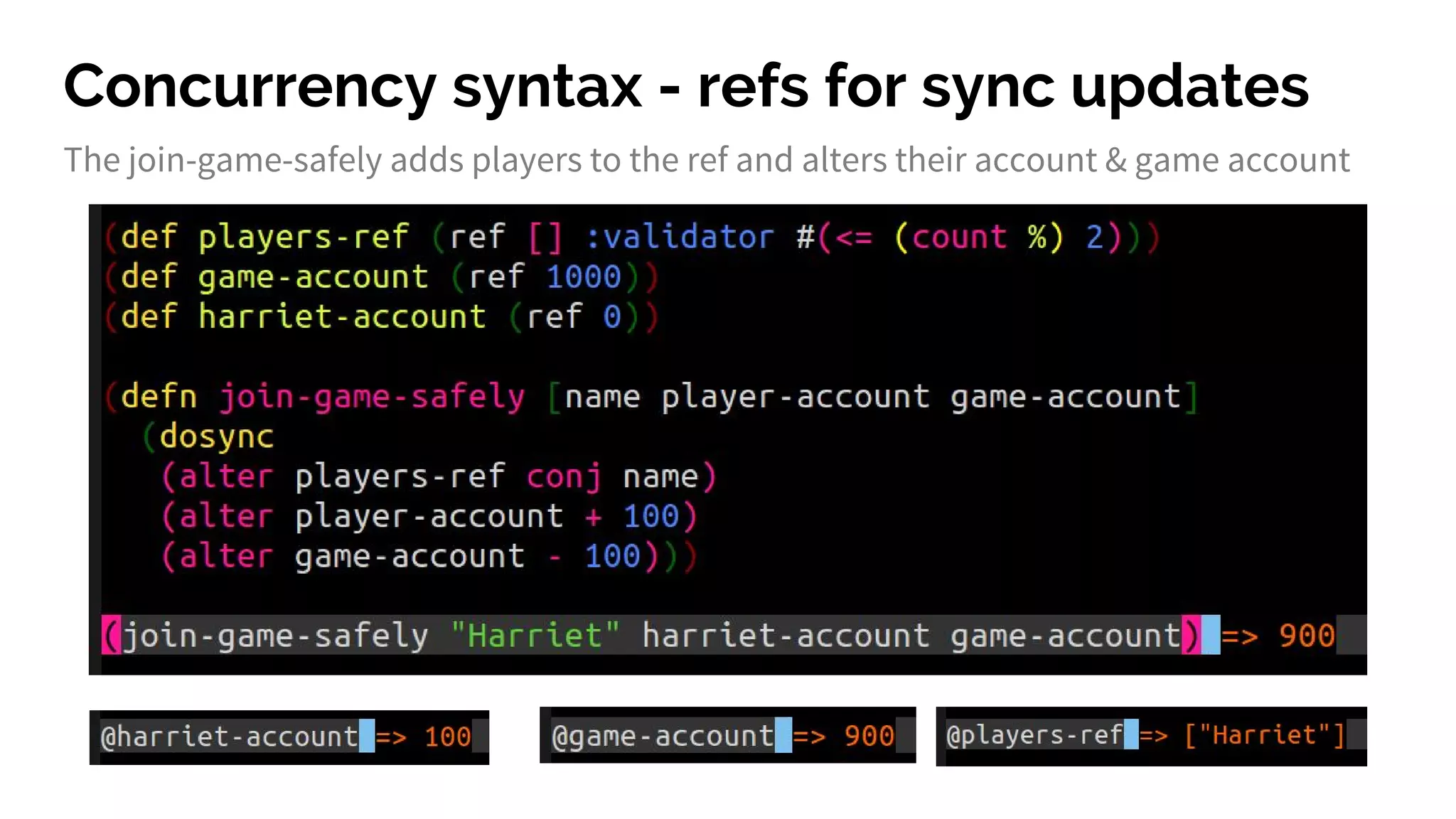The width and height of the screenshot is (1456, 819).
Task: Click the '@players-ref' expression
Action: pyautogui.click(x=1034, y=734)
